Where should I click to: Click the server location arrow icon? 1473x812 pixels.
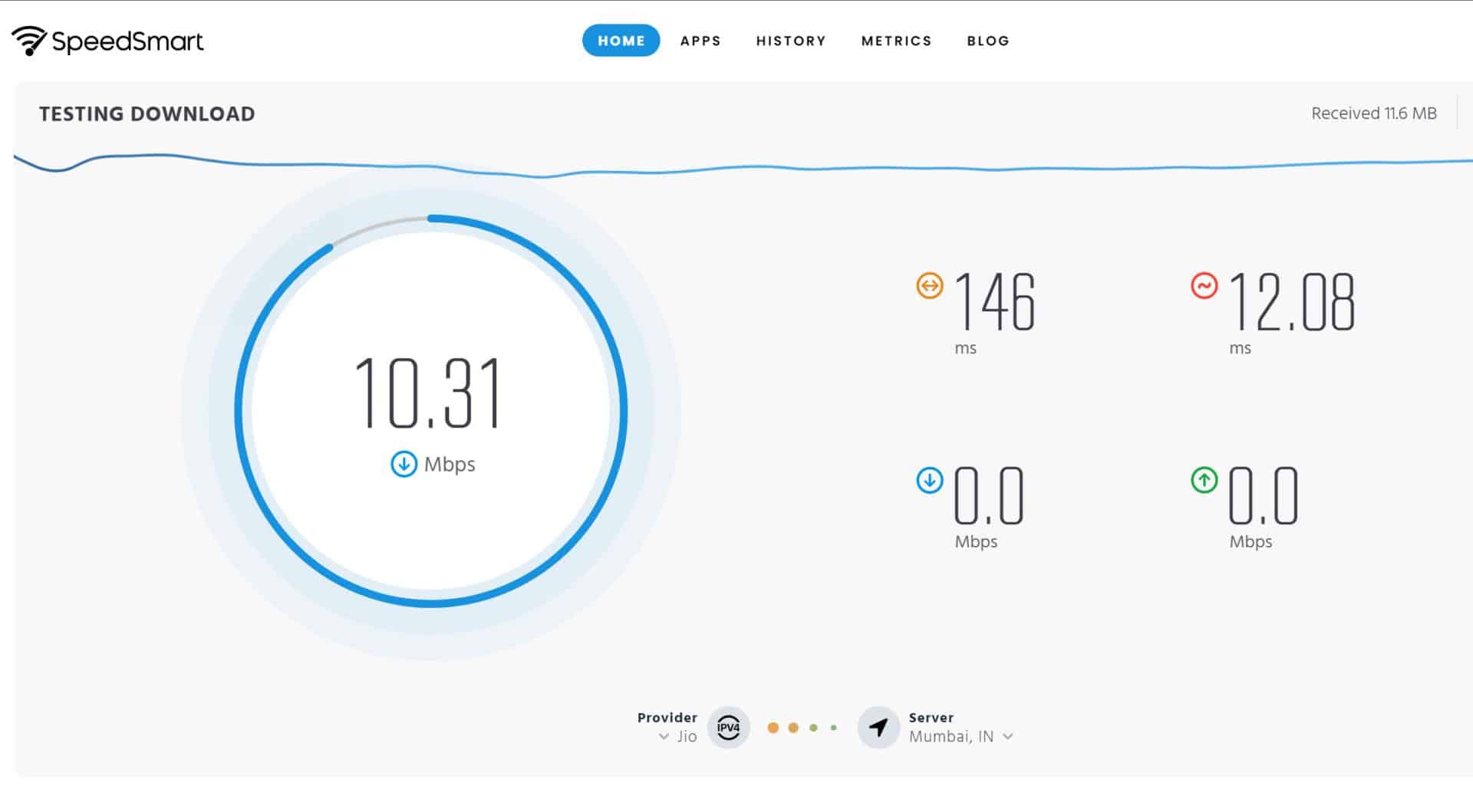click(x=878, y=727)
